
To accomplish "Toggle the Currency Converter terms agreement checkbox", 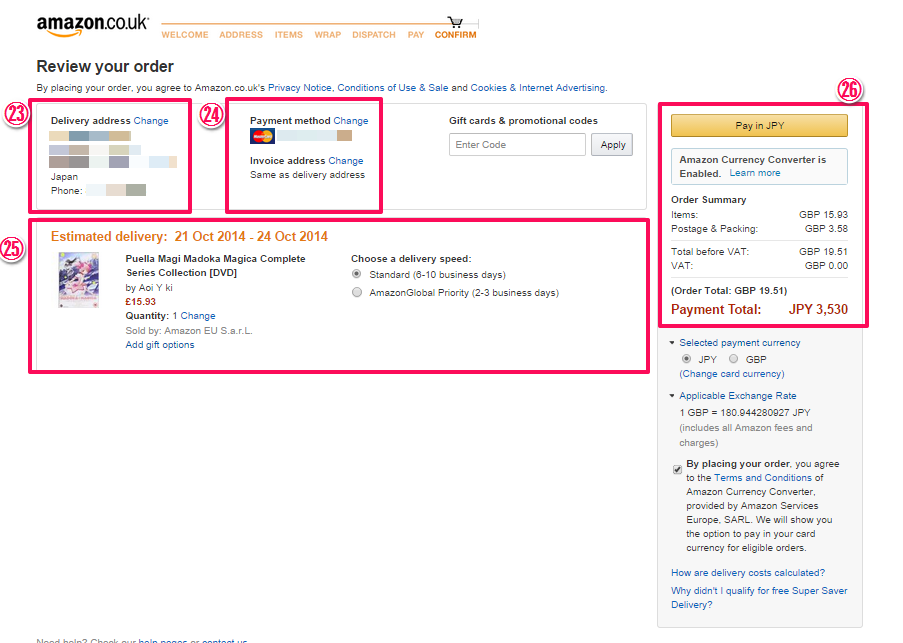I will (677, 469).
